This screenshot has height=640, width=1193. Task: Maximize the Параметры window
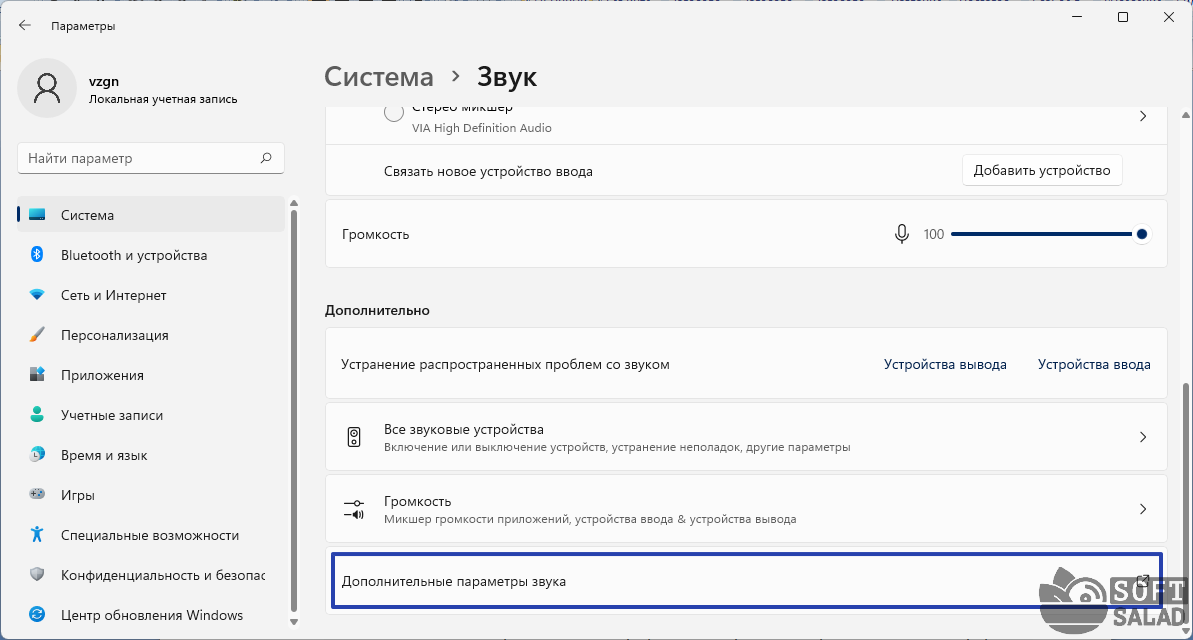click(1122, 17)
